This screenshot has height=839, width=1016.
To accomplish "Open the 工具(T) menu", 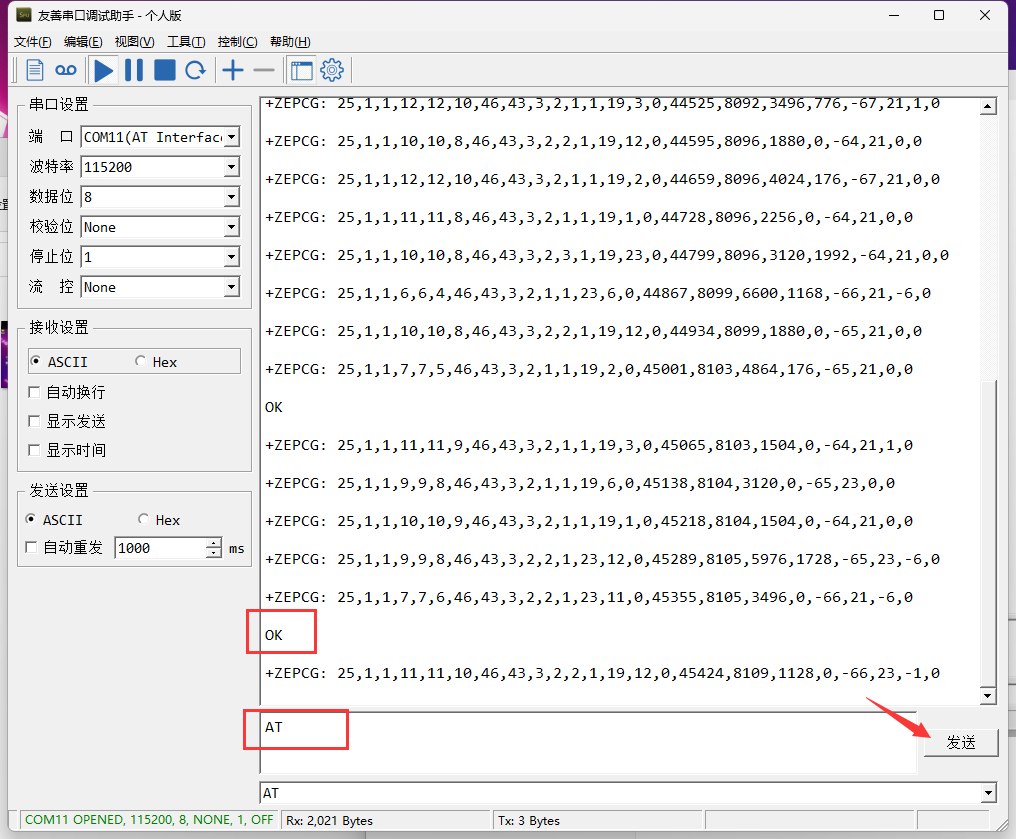I will click(185, 41).
